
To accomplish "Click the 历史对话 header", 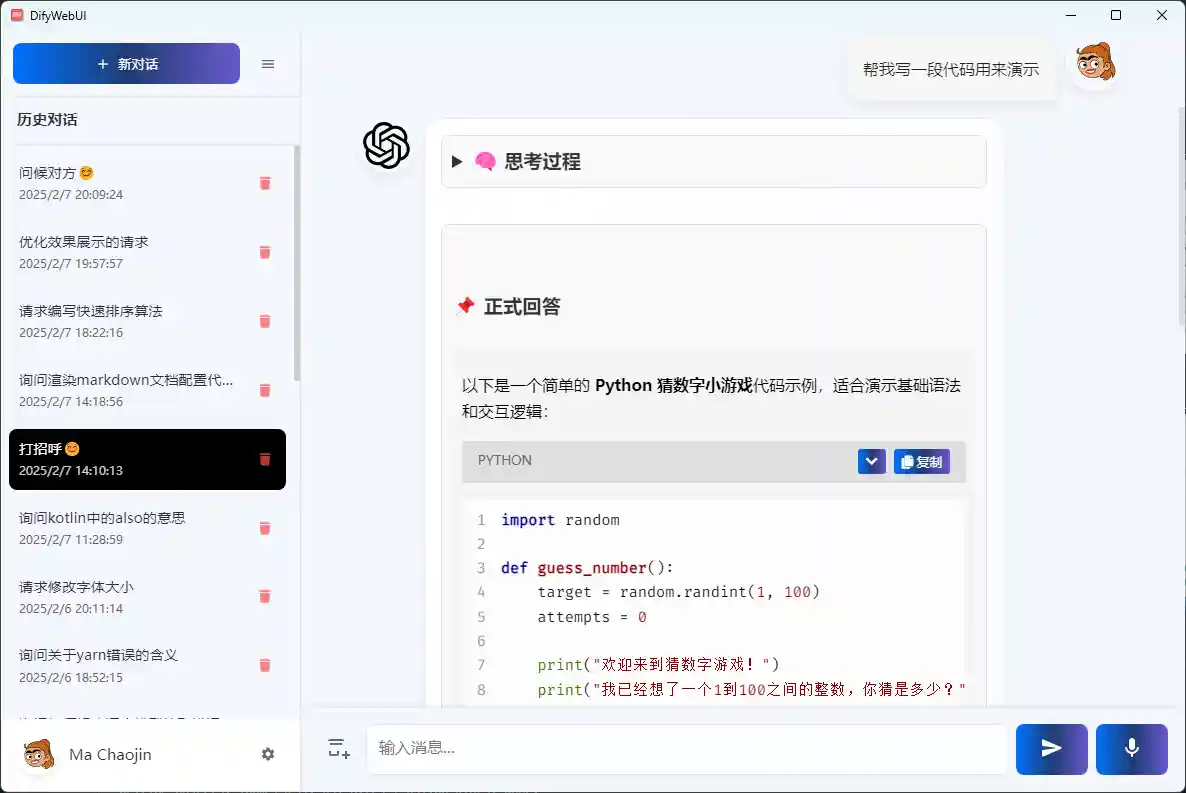I will point(47,120).
